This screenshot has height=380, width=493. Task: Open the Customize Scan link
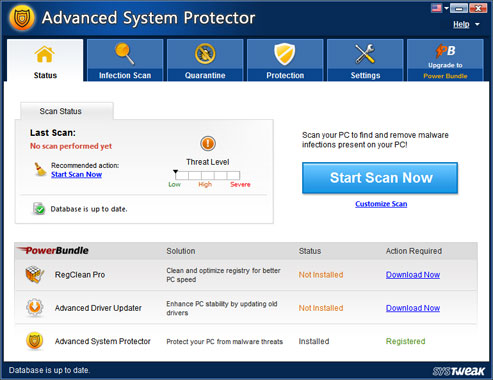(381, 204)
